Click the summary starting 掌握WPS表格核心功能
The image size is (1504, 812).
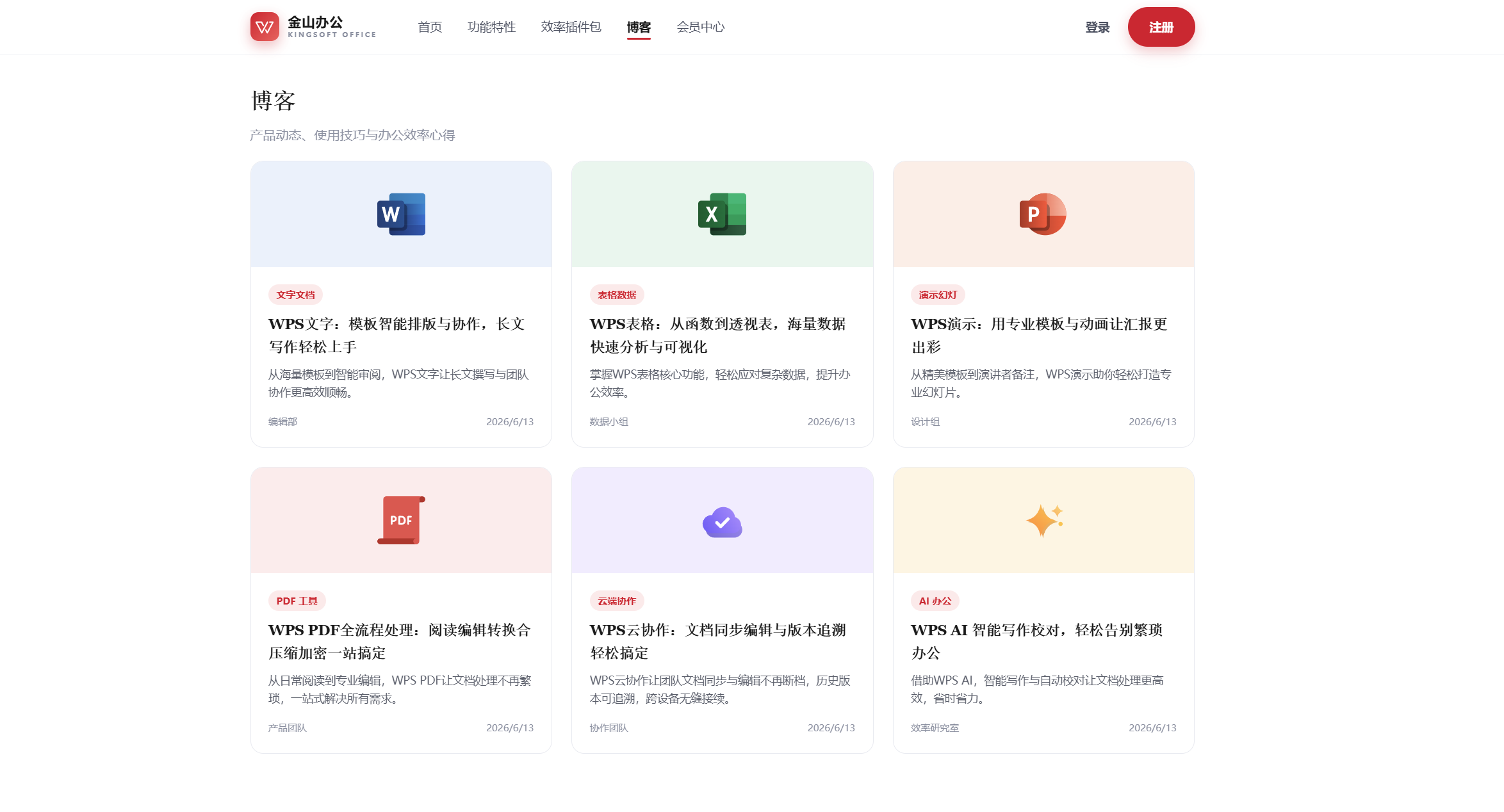[720, 383]
